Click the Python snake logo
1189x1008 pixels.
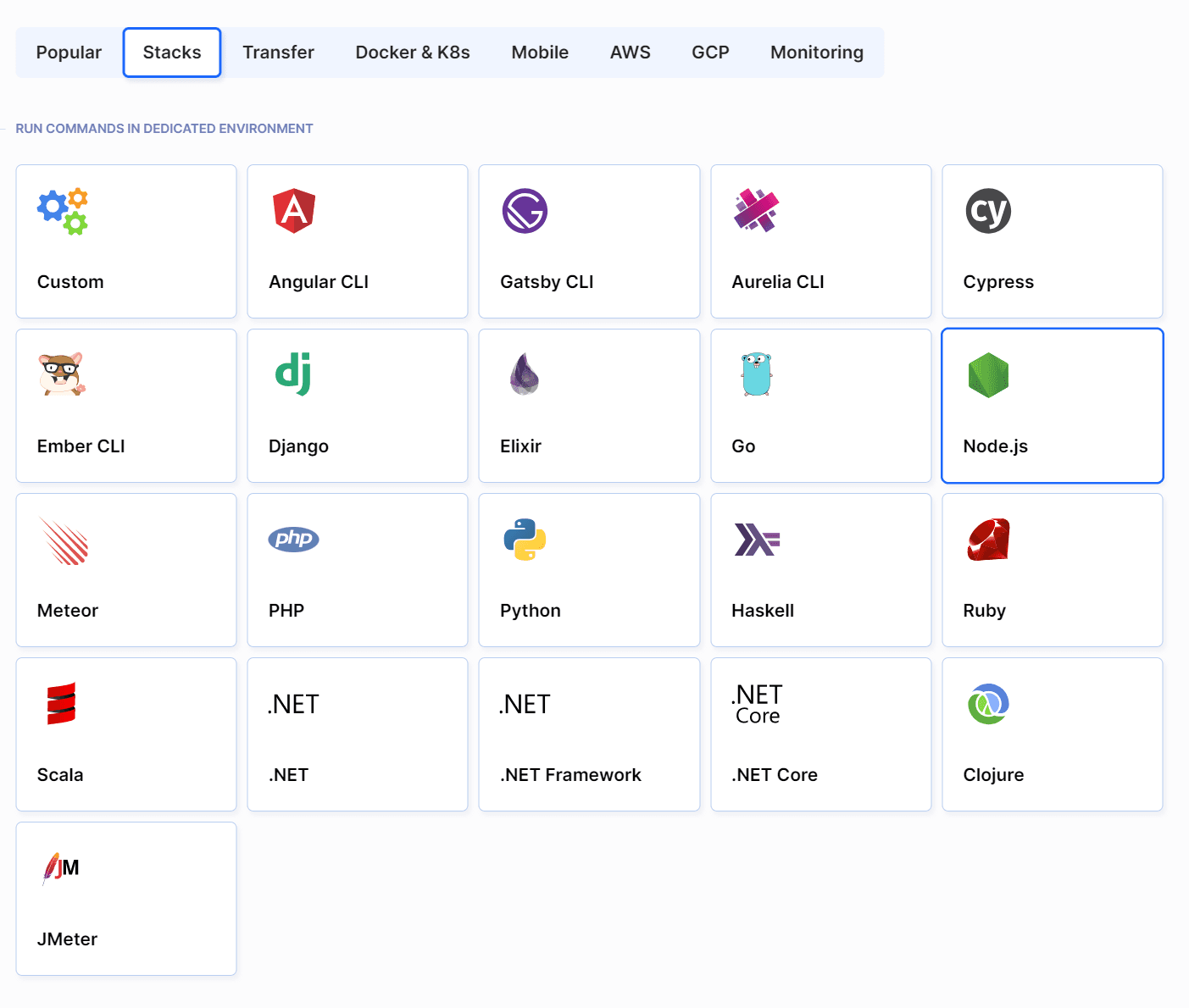coord(525,540)
